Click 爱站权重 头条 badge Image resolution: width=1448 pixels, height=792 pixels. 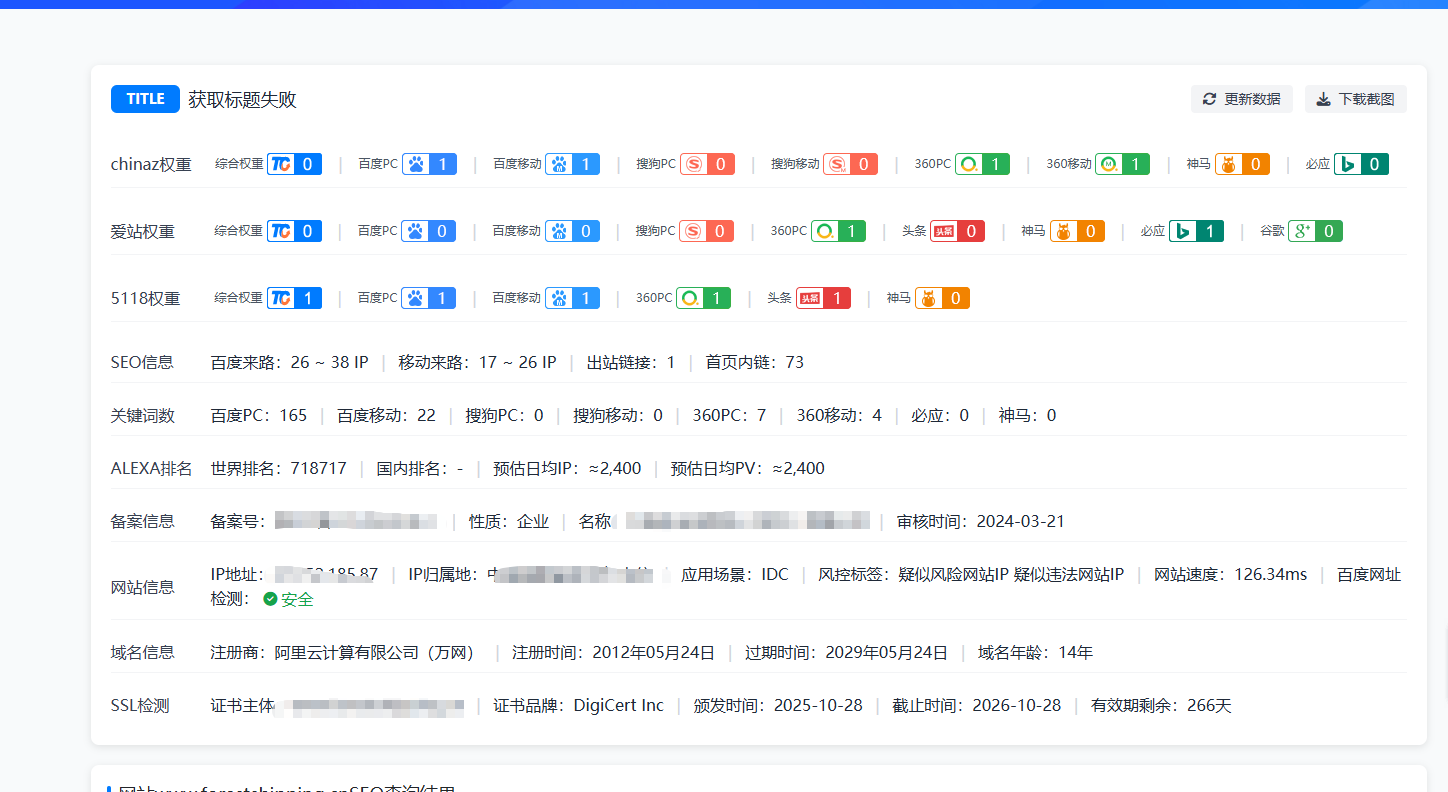pyautogui.click(x=957, y=231)
